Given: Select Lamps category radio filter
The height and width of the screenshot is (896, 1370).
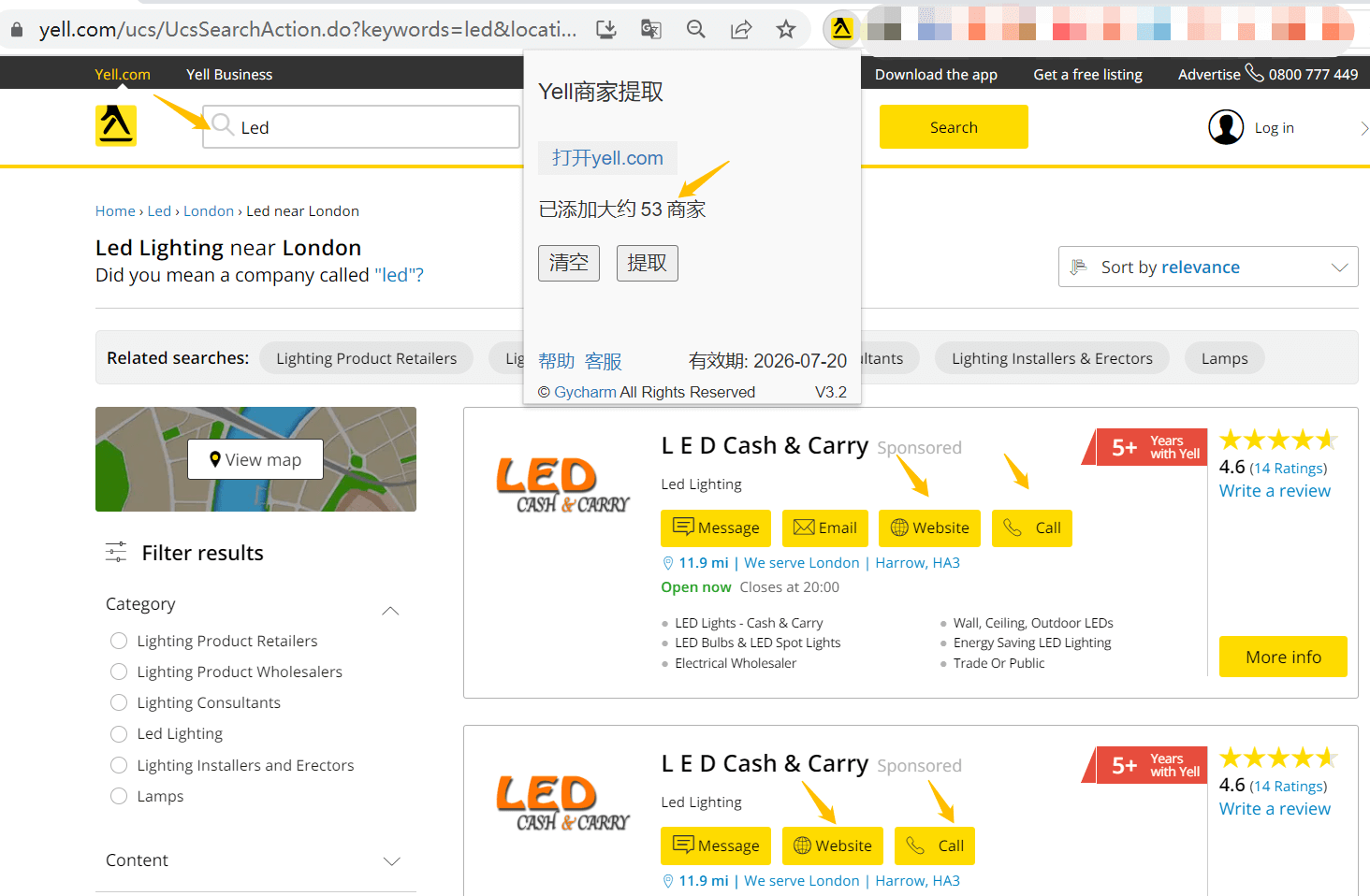Looking at the screenshot, I should point(119,796).
